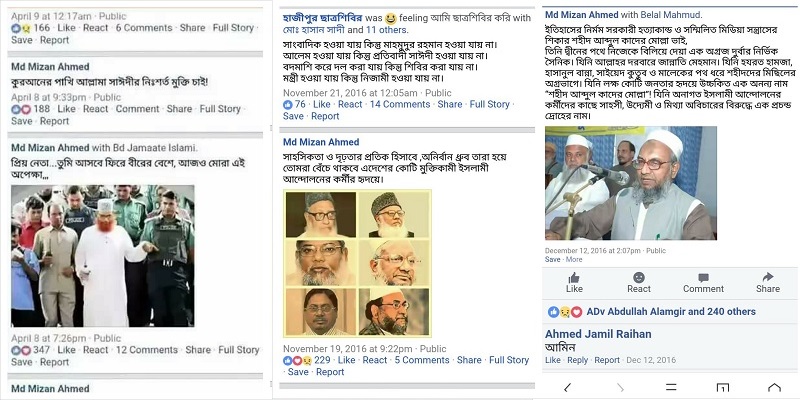
Task: Click Reply under Ahmed Jamil Raihan's comment
Action: pos(578,360)
